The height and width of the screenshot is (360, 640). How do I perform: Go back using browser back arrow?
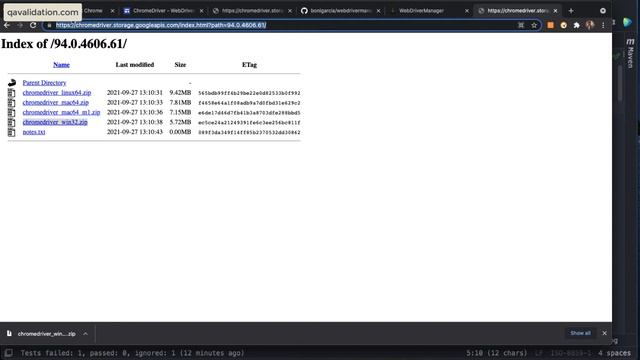point(7,25)
